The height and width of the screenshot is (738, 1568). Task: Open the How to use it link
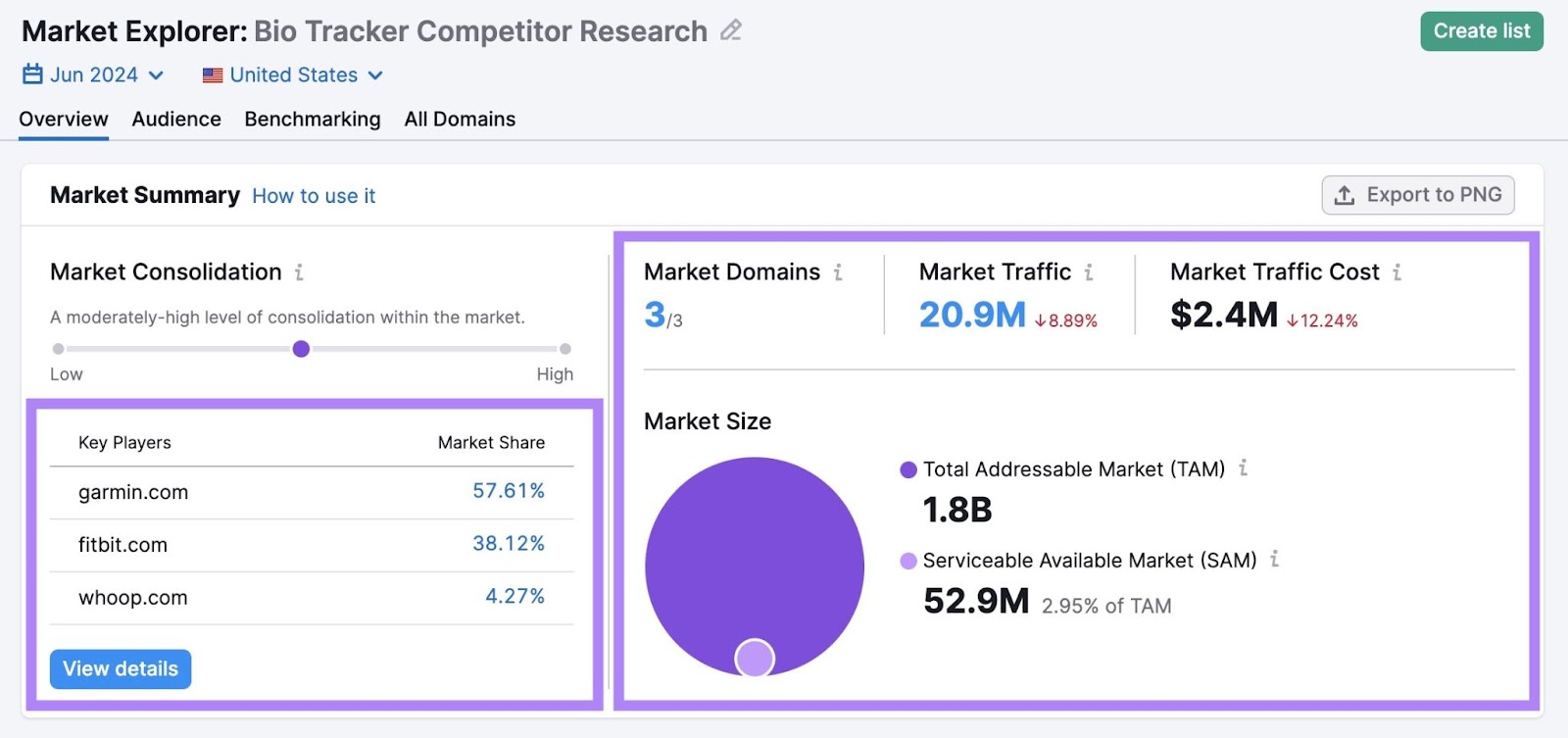(314, 196)
